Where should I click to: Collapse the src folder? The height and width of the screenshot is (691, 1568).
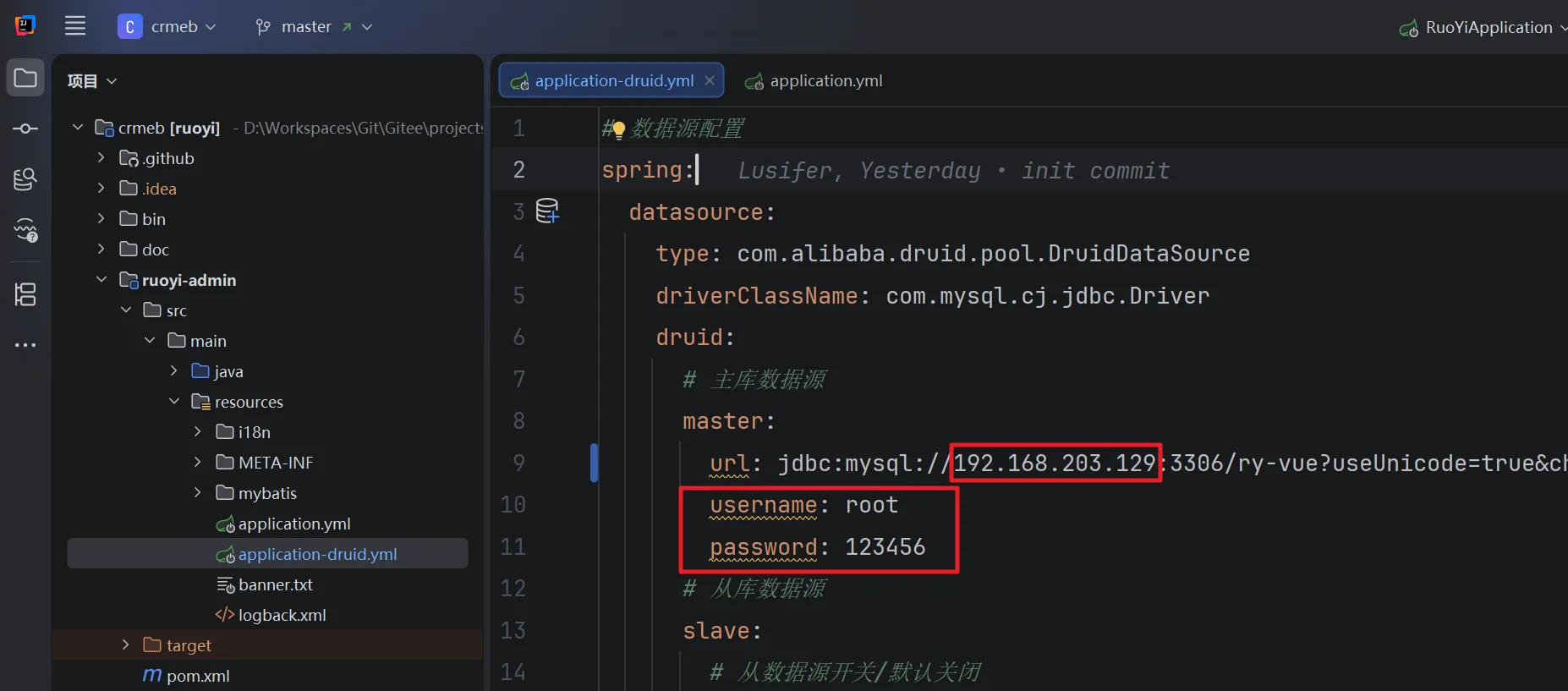pyautogui.click(x=126, y=310)
